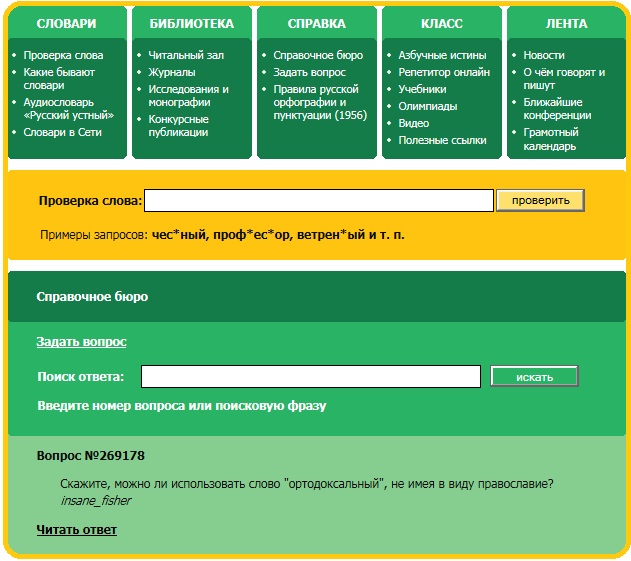631x561 pixels.
Task: Focus the Проверка слова input field
Action: pos(319,200)
